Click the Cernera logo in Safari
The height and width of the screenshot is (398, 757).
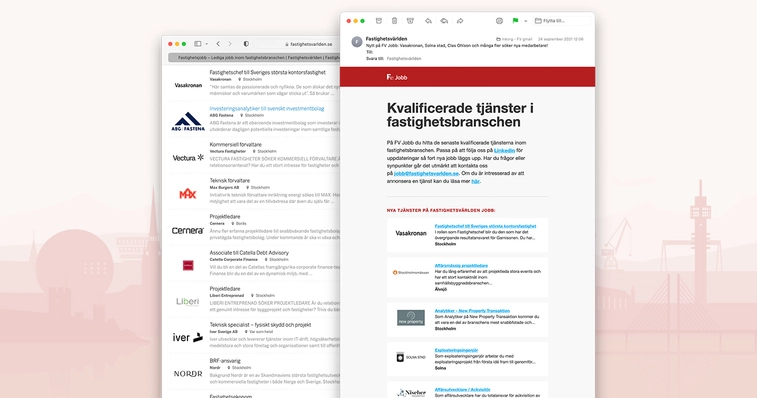point(188,230)
